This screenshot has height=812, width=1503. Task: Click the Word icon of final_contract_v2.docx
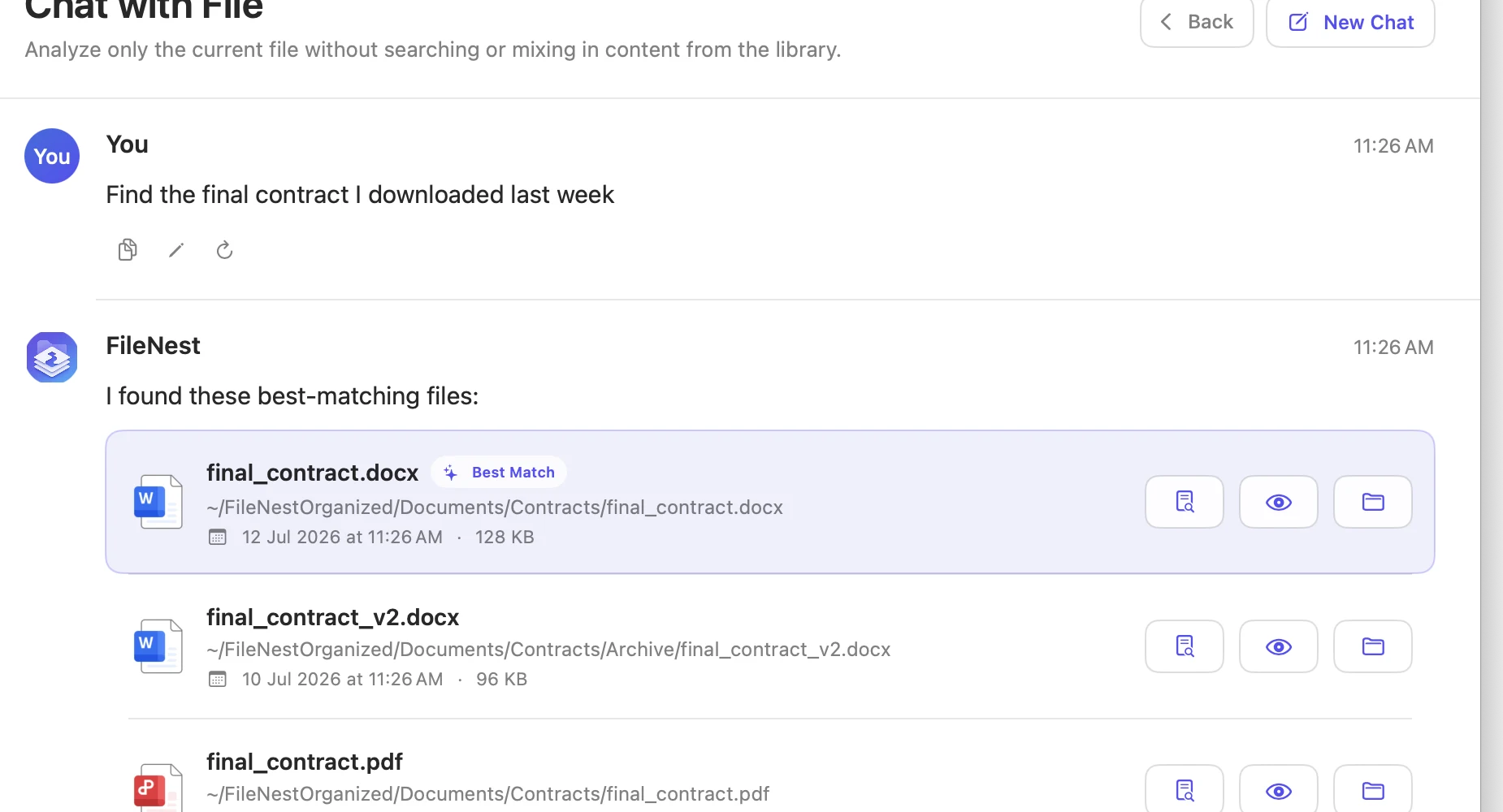click(x=158, y=646)
